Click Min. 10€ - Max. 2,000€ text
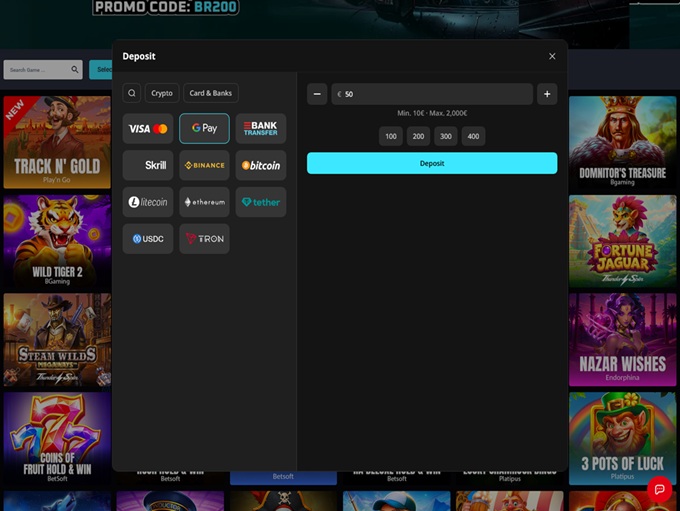 [432, 113]
